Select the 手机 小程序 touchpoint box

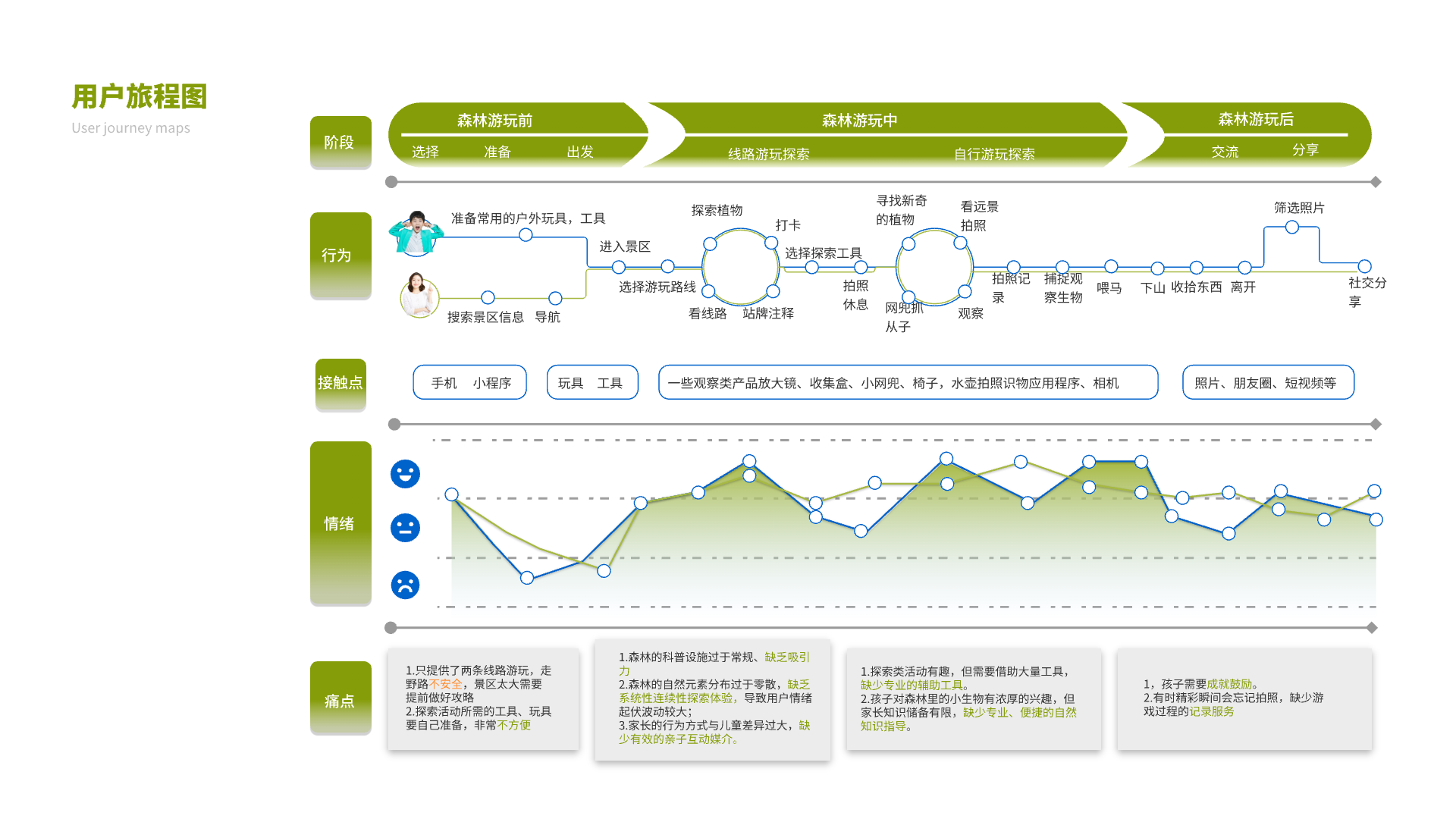(x=469, y=383)
